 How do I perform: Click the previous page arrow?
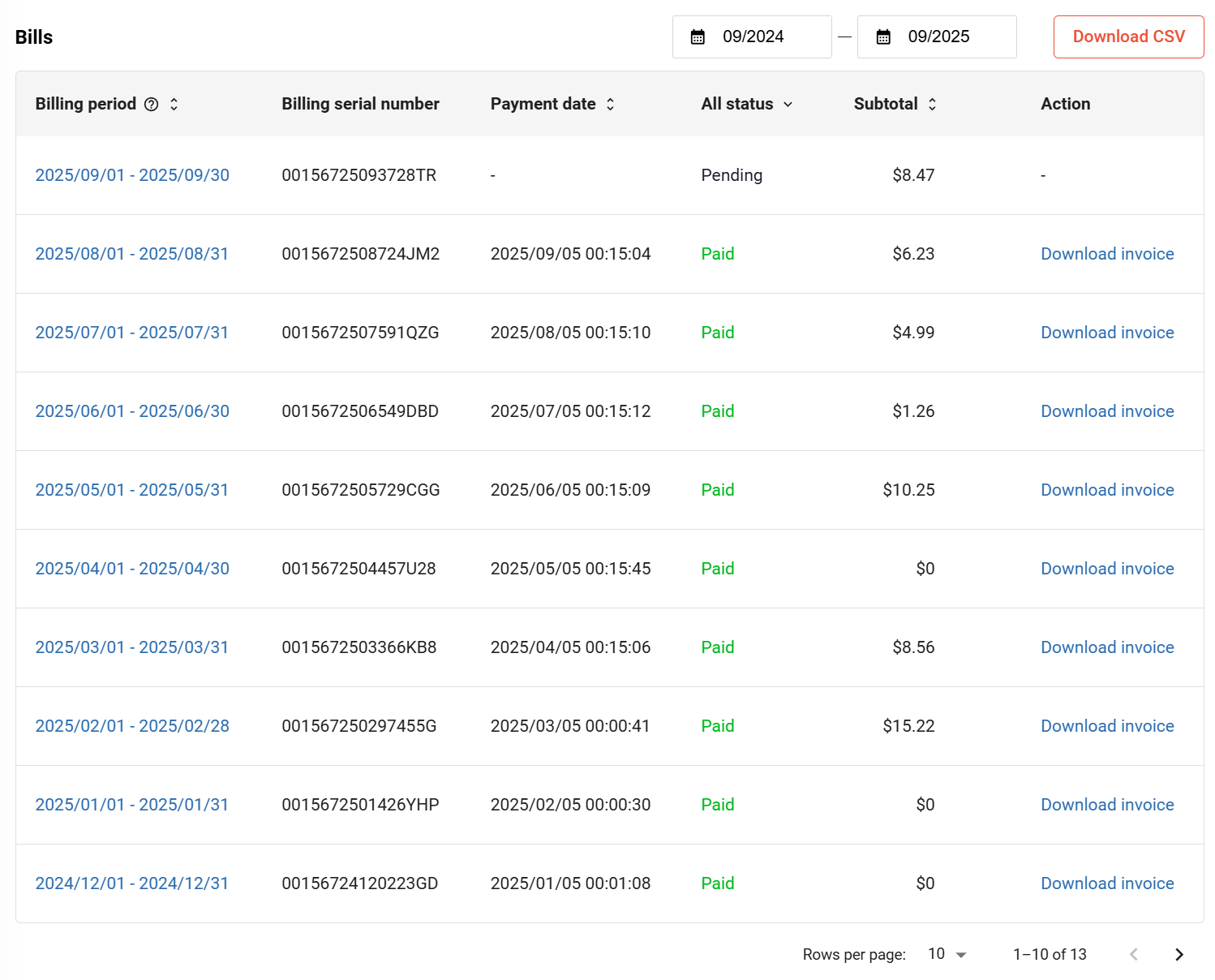click(x=1133, y=954)
